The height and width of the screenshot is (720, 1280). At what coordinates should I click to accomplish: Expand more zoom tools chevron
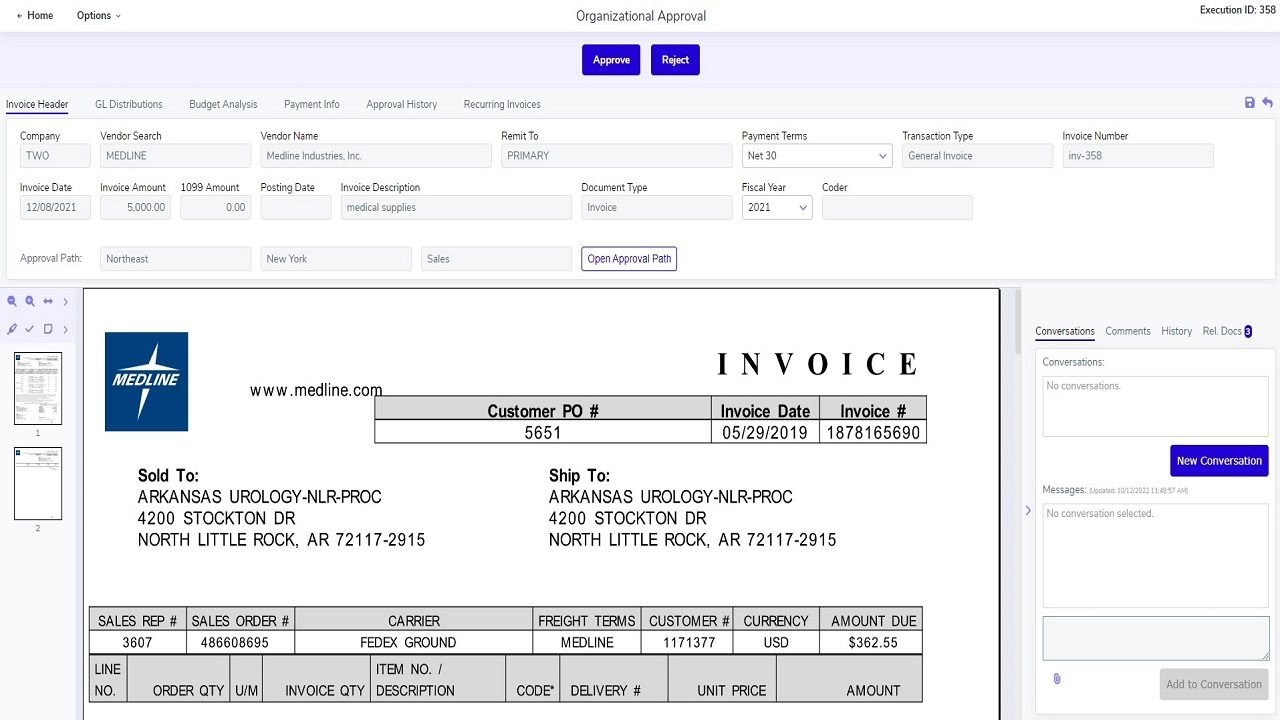[x=66, y=301]
